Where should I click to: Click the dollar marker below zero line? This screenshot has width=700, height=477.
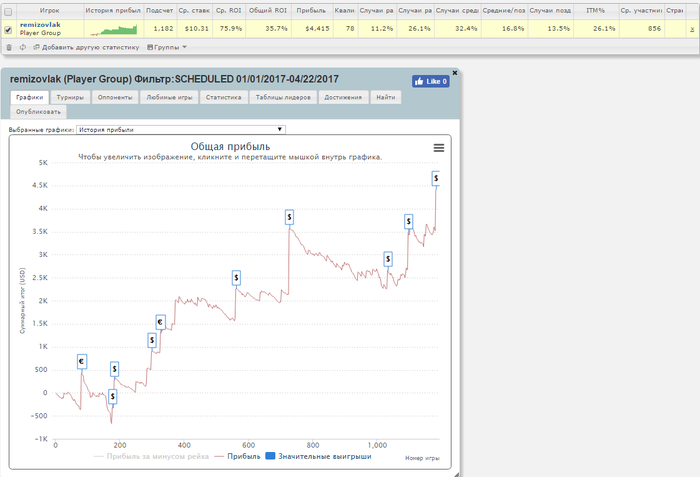pos(112,396)
